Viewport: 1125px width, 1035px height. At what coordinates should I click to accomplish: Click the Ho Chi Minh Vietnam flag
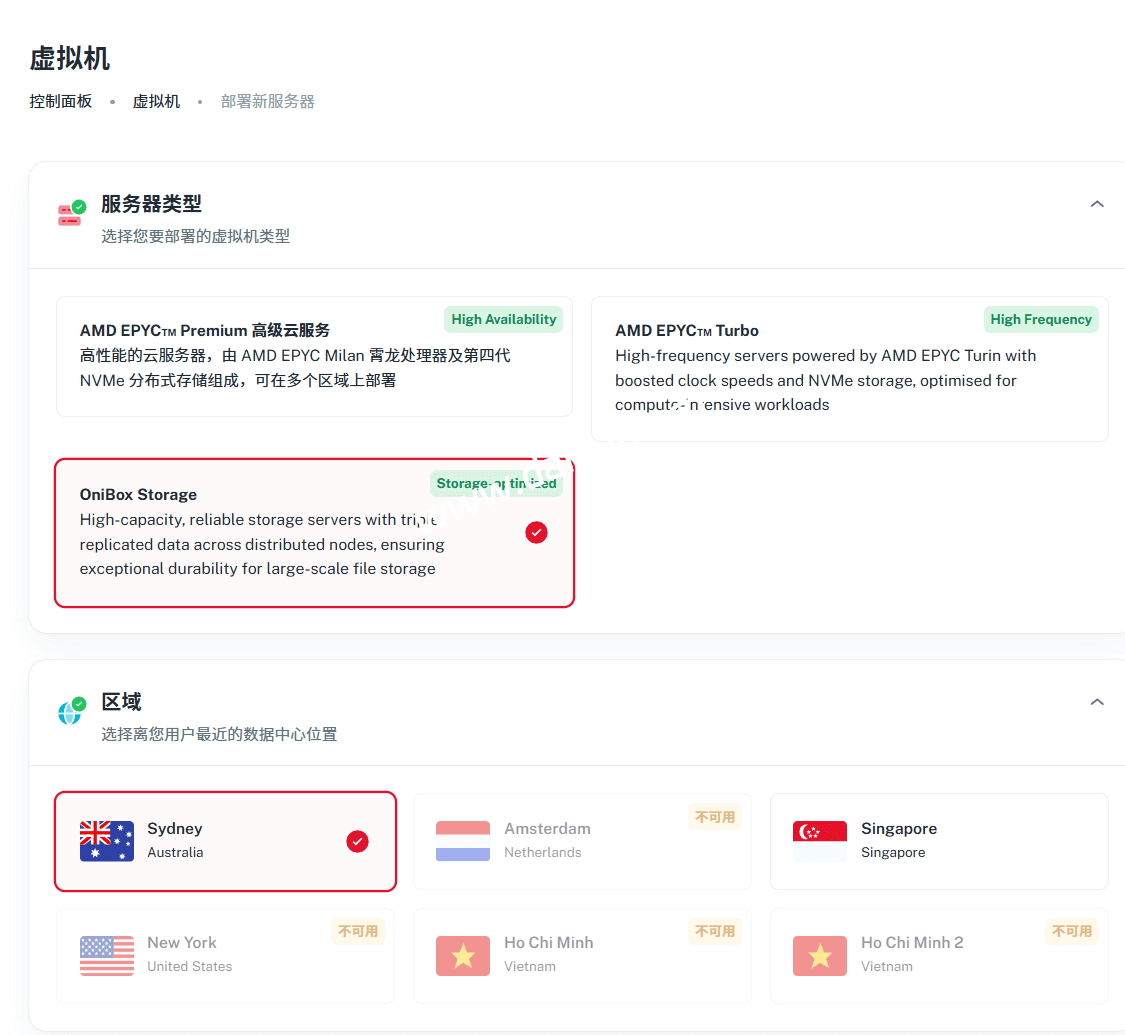[x=463, y=955]
